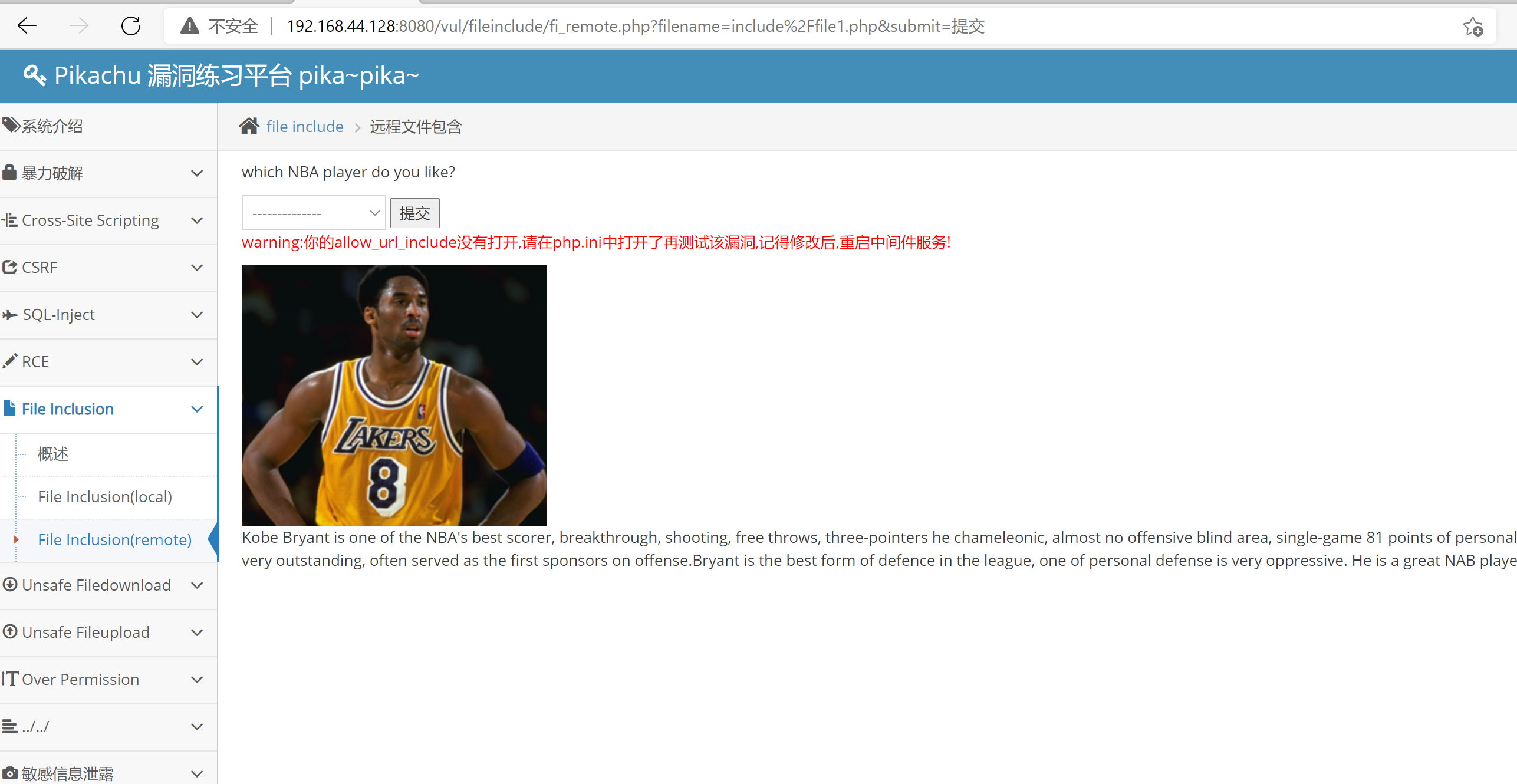Screen dimensions: 1517x784
Task: Open the CSRF sidebar menu
Action: pos(40,268)
